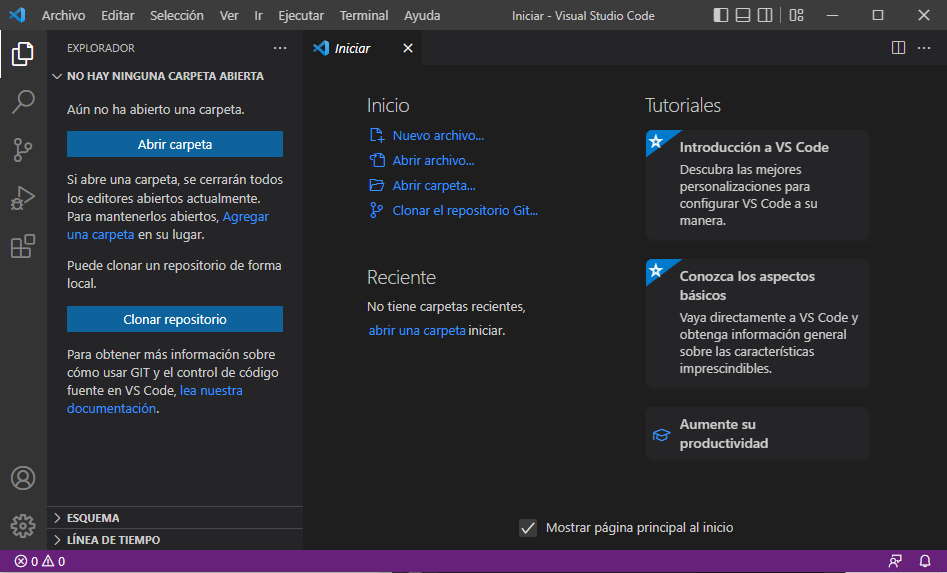Viewport: 947px width, 573px height.
Task: Open the Manage gear icon
Action: click(x=23, y=526)
